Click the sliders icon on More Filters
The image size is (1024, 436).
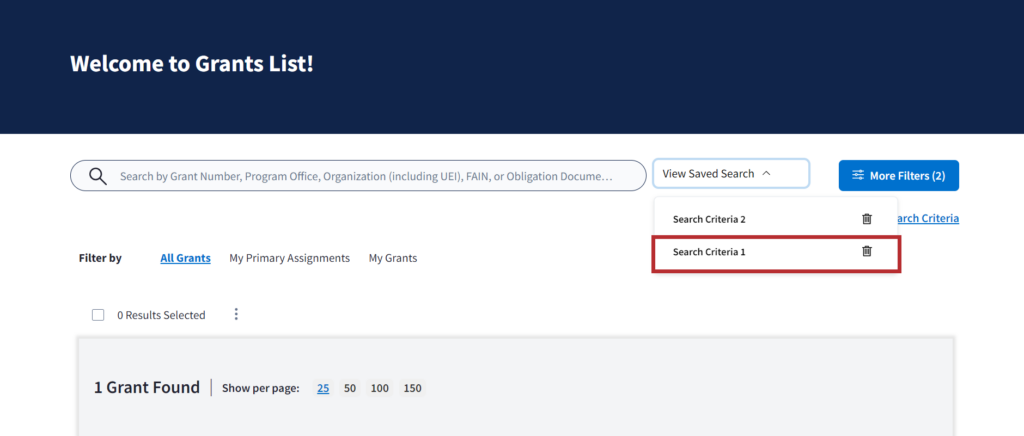coord(858,176)
